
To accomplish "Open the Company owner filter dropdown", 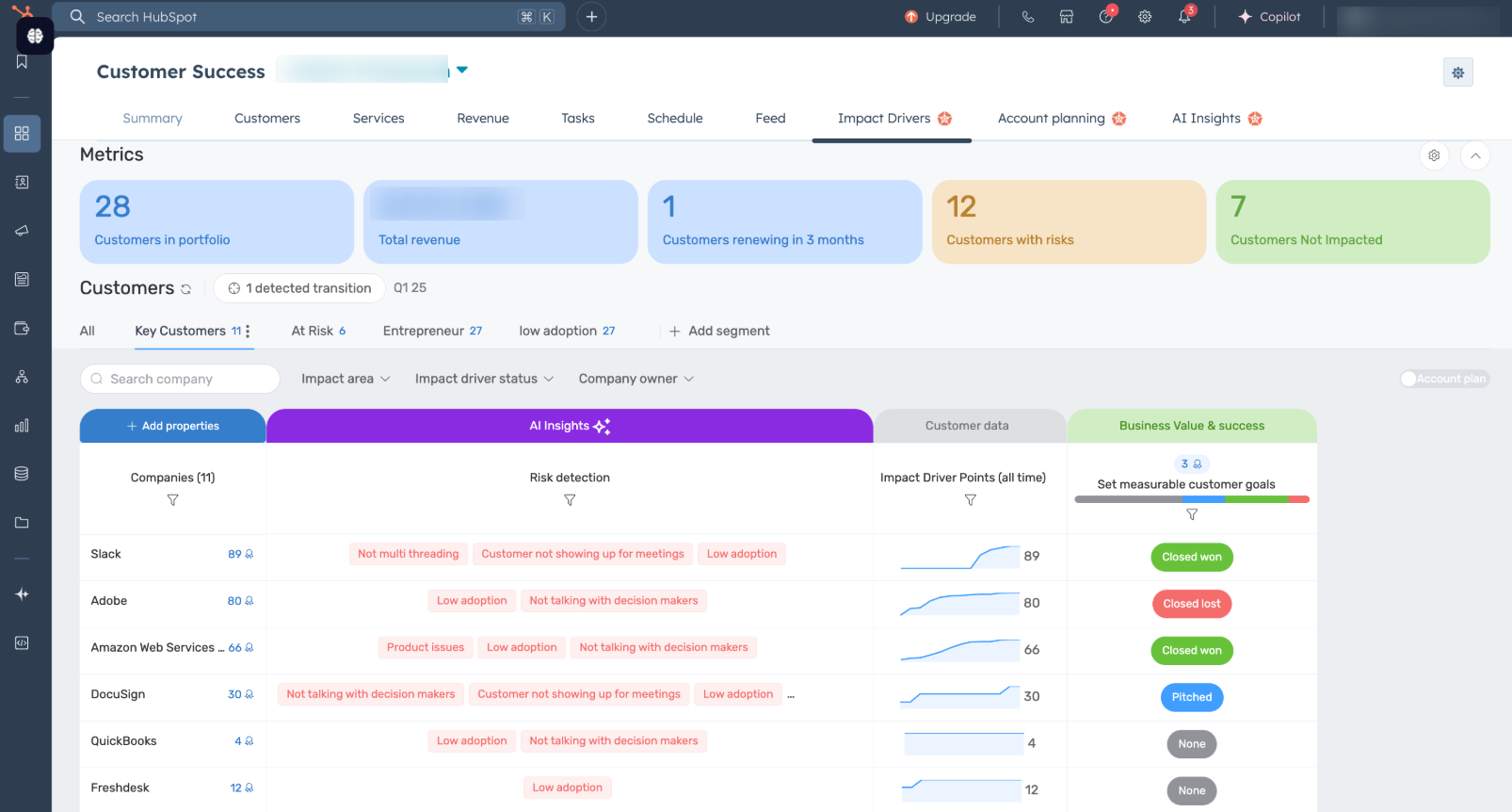I will coord(636,379).
